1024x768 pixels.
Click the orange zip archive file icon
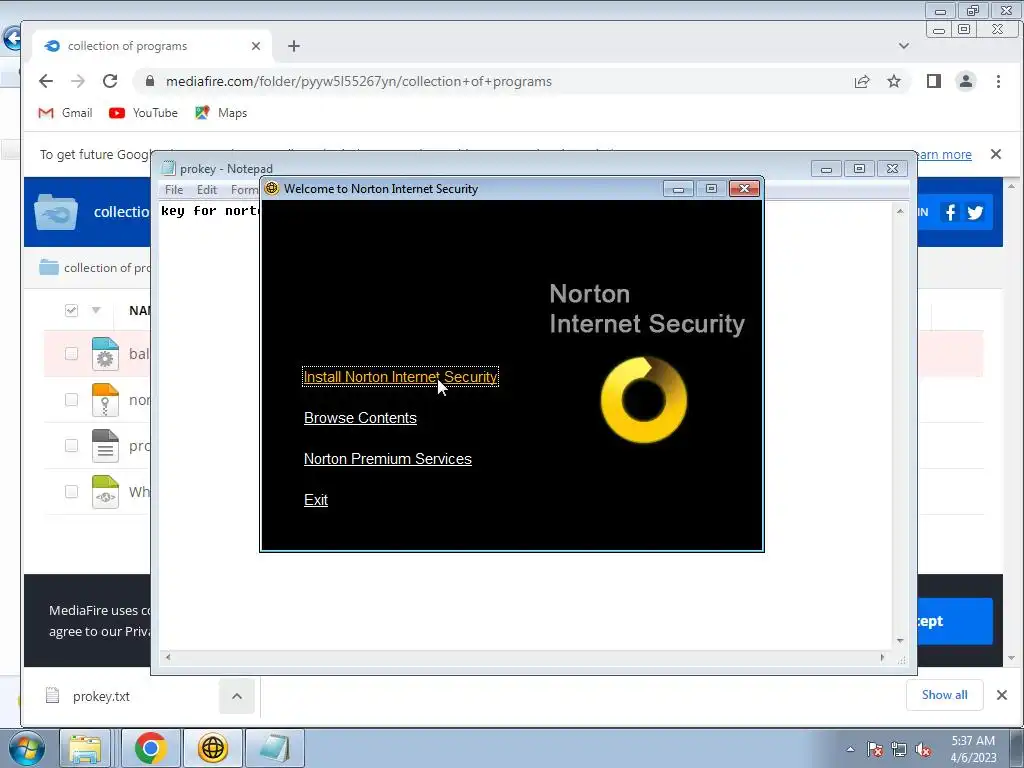pyautogui.click(x=105, y=400)
